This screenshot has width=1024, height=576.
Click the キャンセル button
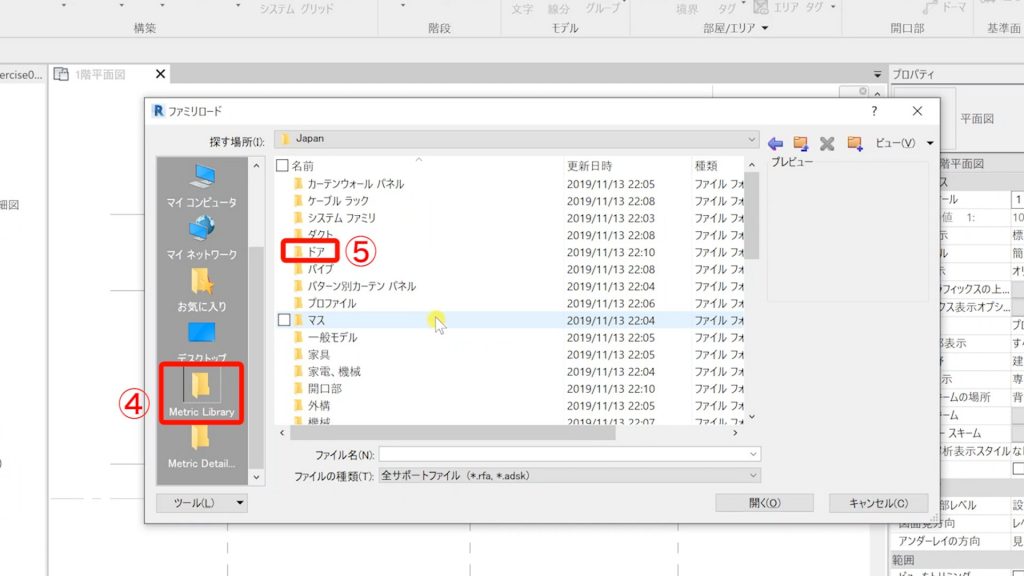878,503
